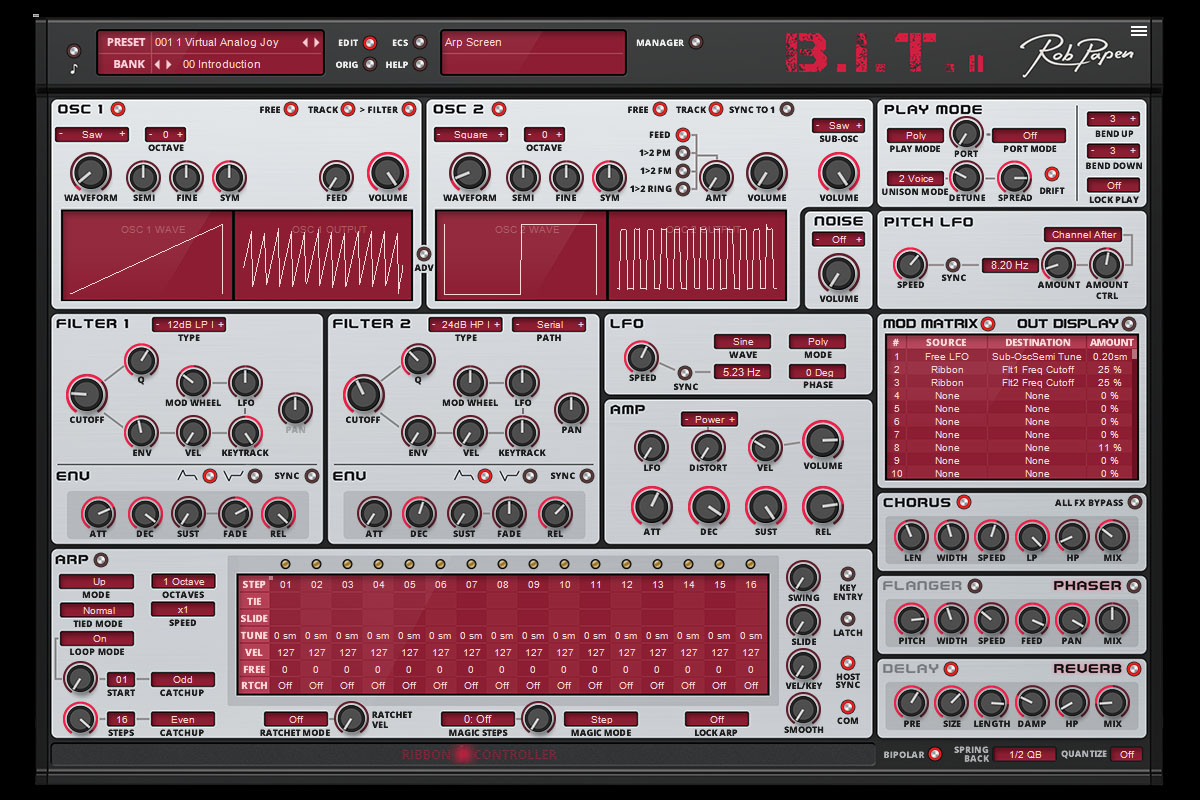Click the B.I.T. logo
The image size is (1200, 800).
click(885, 52)
